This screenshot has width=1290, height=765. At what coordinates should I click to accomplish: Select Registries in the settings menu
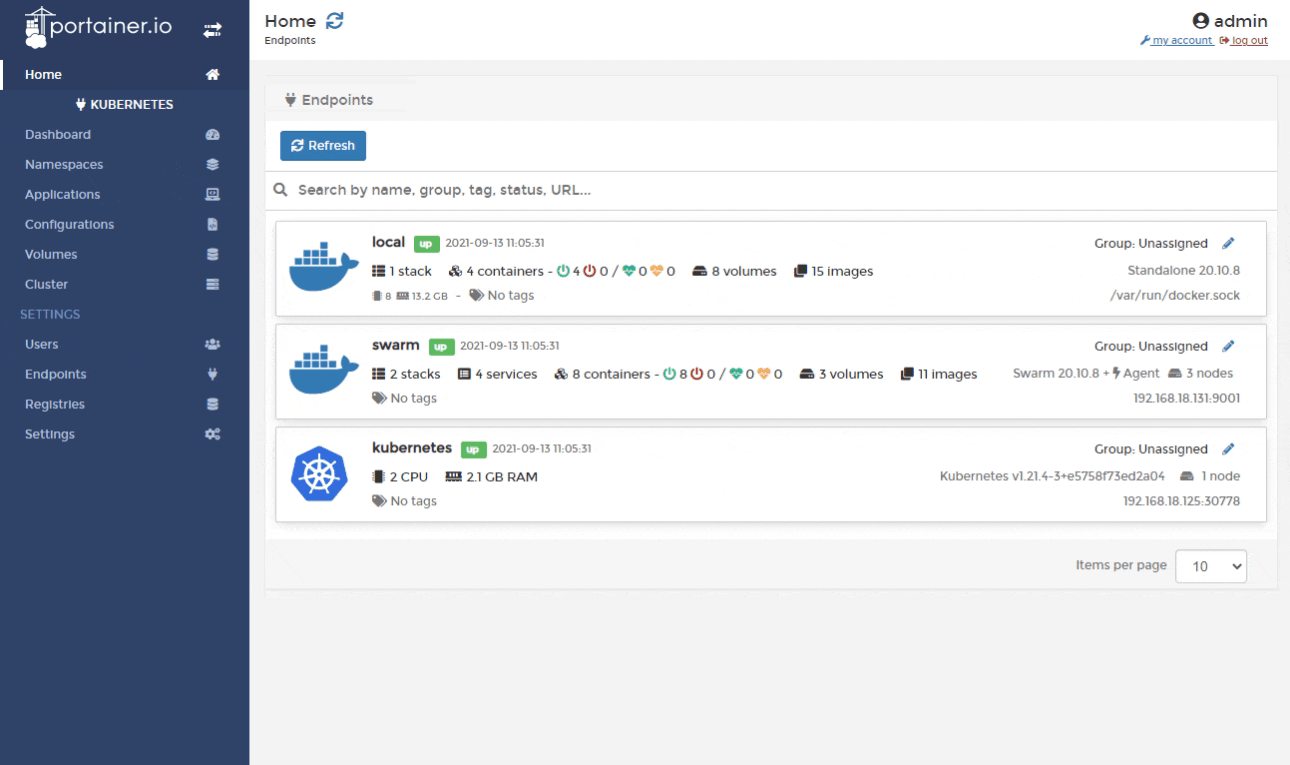[55, 404]
